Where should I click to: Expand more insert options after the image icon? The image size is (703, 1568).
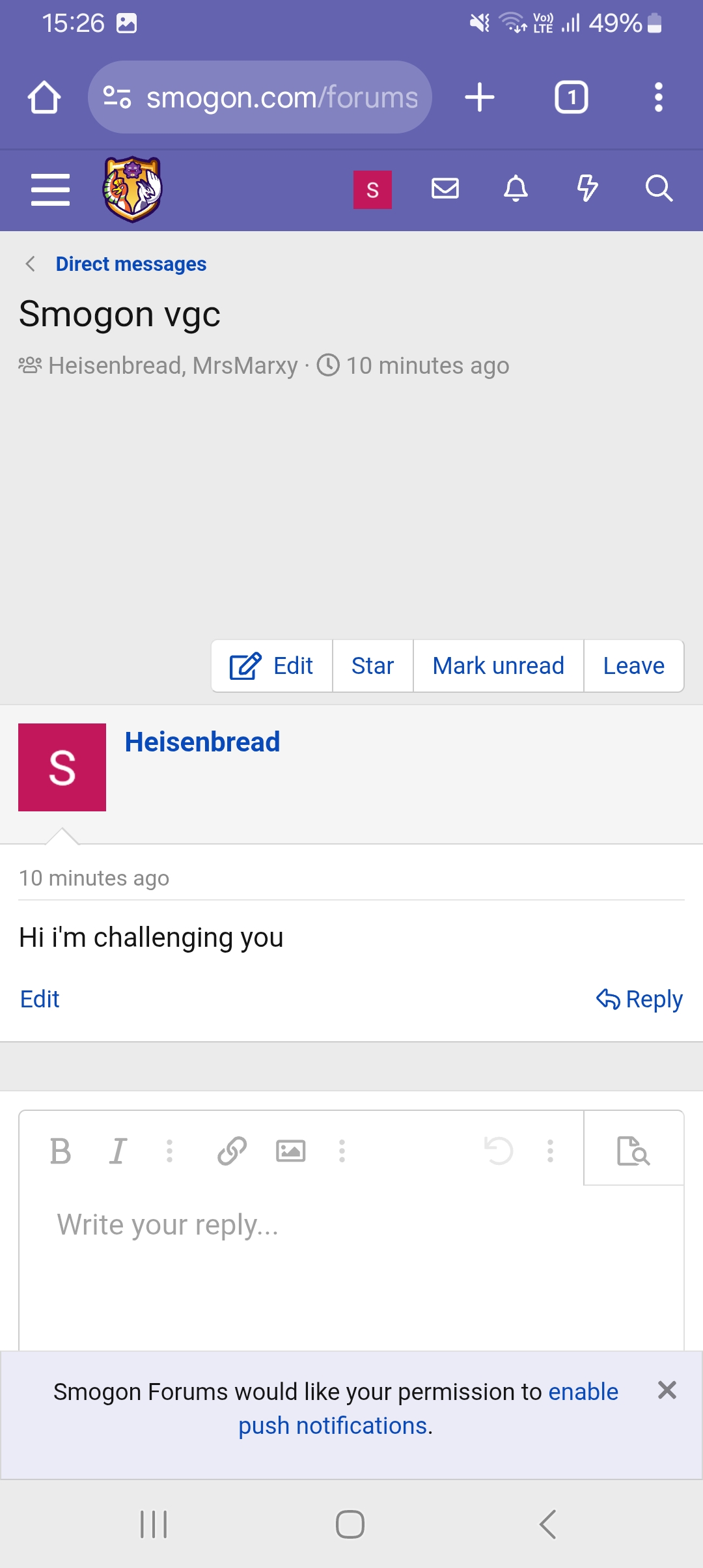click(x=342, y=1151)
